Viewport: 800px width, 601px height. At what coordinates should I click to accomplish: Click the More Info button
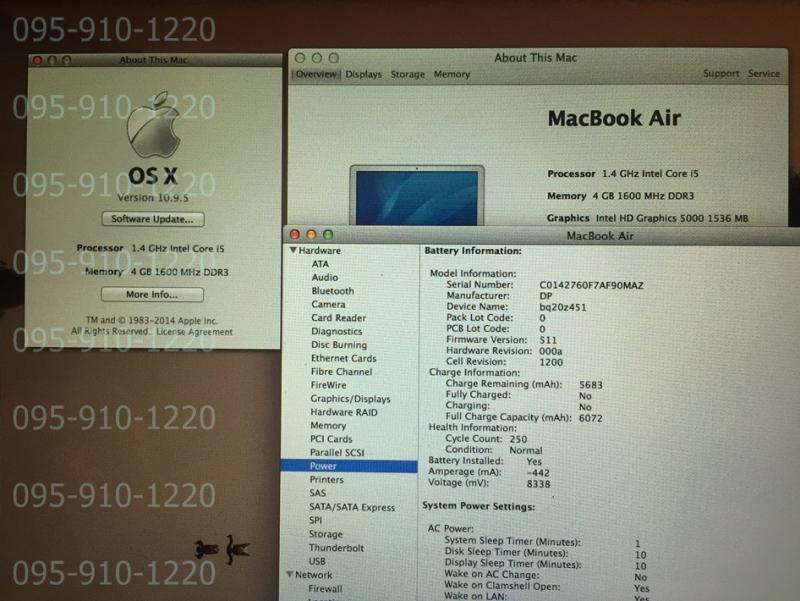point(152,294)
